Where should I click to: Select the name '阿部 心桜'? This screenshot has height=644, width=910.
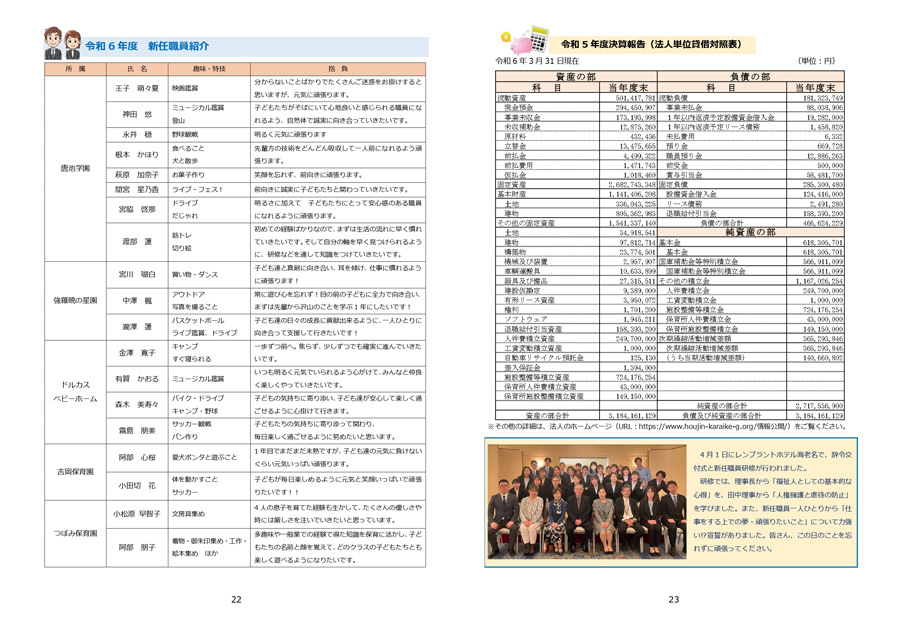coord(137,457)
